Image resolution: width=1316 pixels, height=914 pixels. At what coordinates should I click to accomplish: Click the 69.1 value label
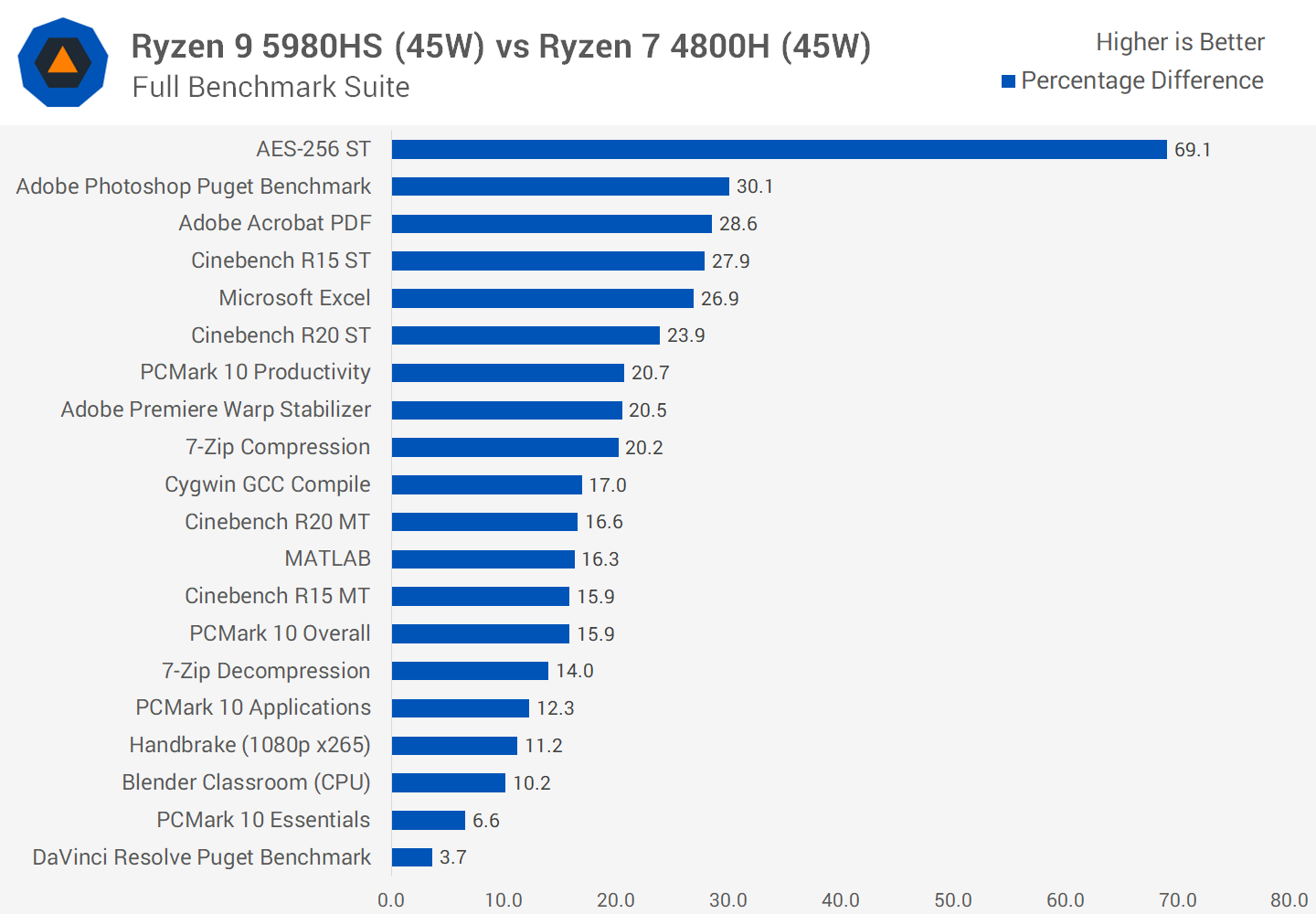(x=1193, y=150)
